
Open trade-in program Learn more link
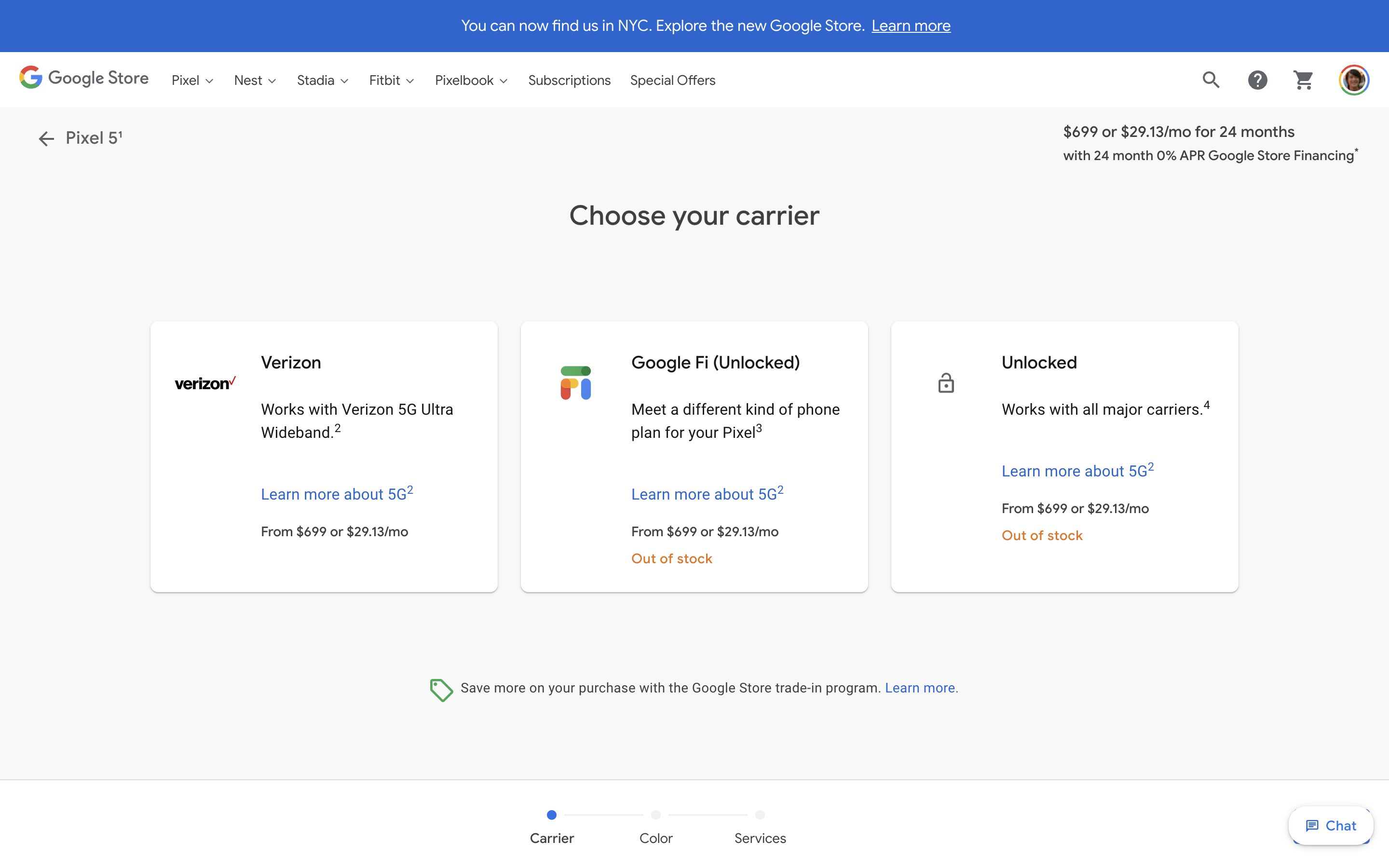921,688
